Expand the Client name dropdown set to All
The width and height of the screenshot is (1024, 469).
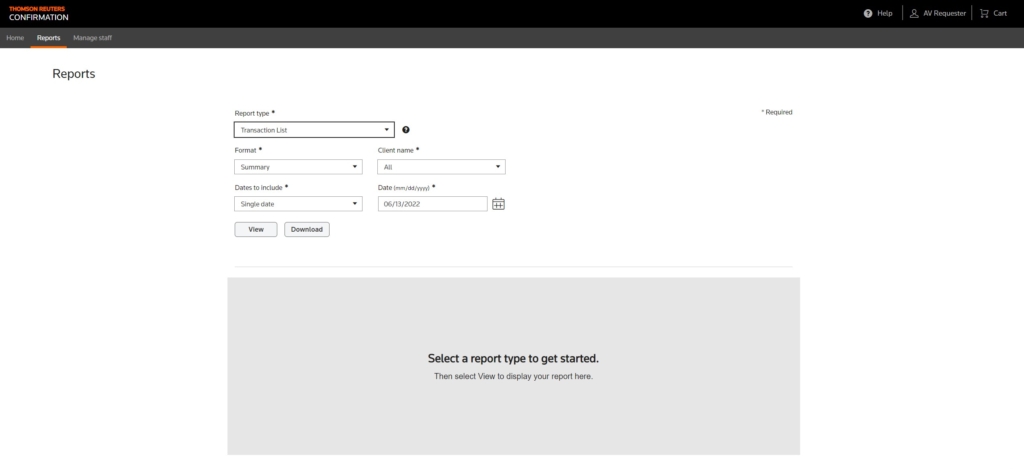click(441, 167)
